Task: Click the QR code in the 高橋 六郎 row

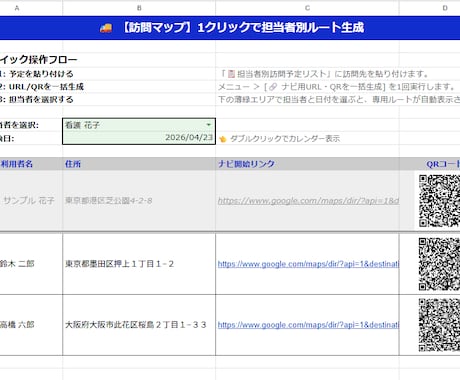Action: 439,325
